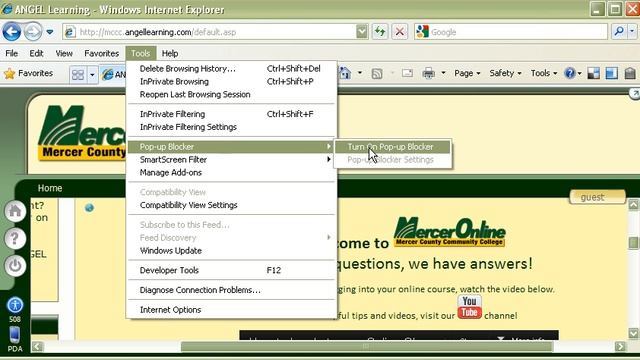Viewport: 640px width, 360px height.
Task: Open the Page dropdown menu
Action: 467,73
